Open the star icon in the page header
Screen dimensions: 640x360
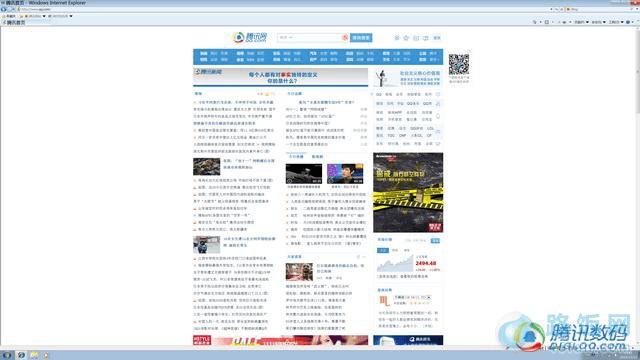tap(406, 38)
